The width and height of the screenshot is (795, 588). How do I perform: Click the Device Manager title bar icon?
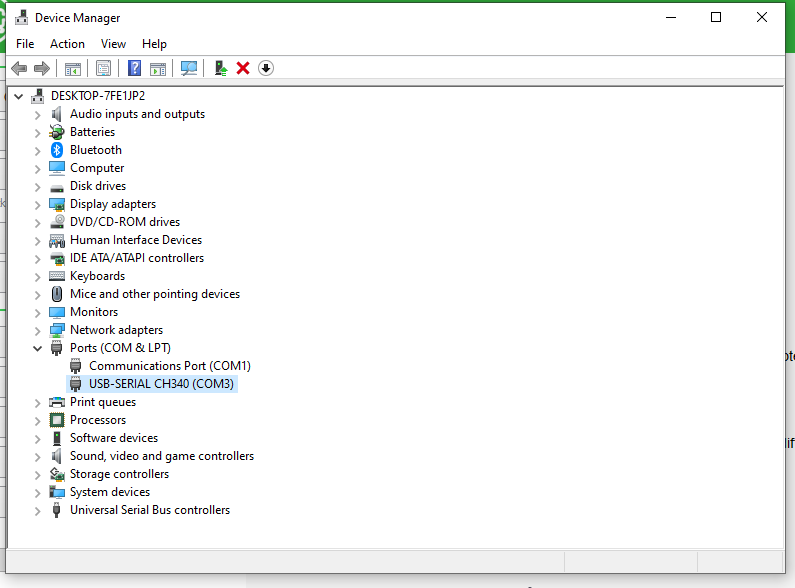(21, 18)
